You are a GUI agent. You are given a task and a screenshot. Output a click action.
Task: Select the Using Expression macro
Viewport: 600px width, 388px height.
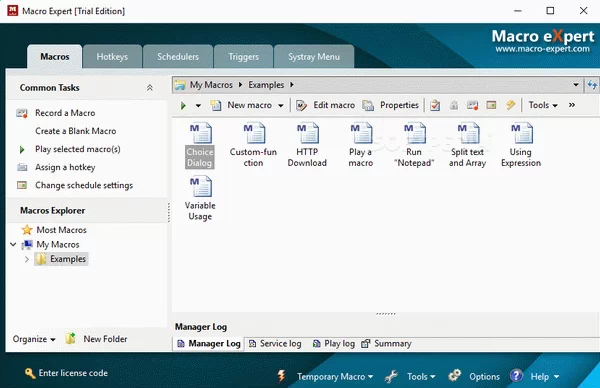point(521,145)
